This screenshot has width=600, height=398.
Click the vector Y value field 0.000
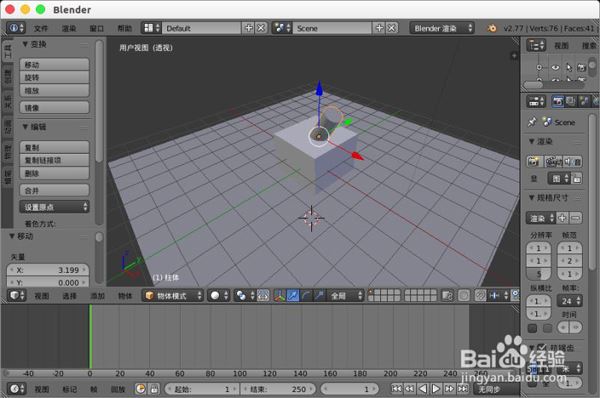coord(48,282)
